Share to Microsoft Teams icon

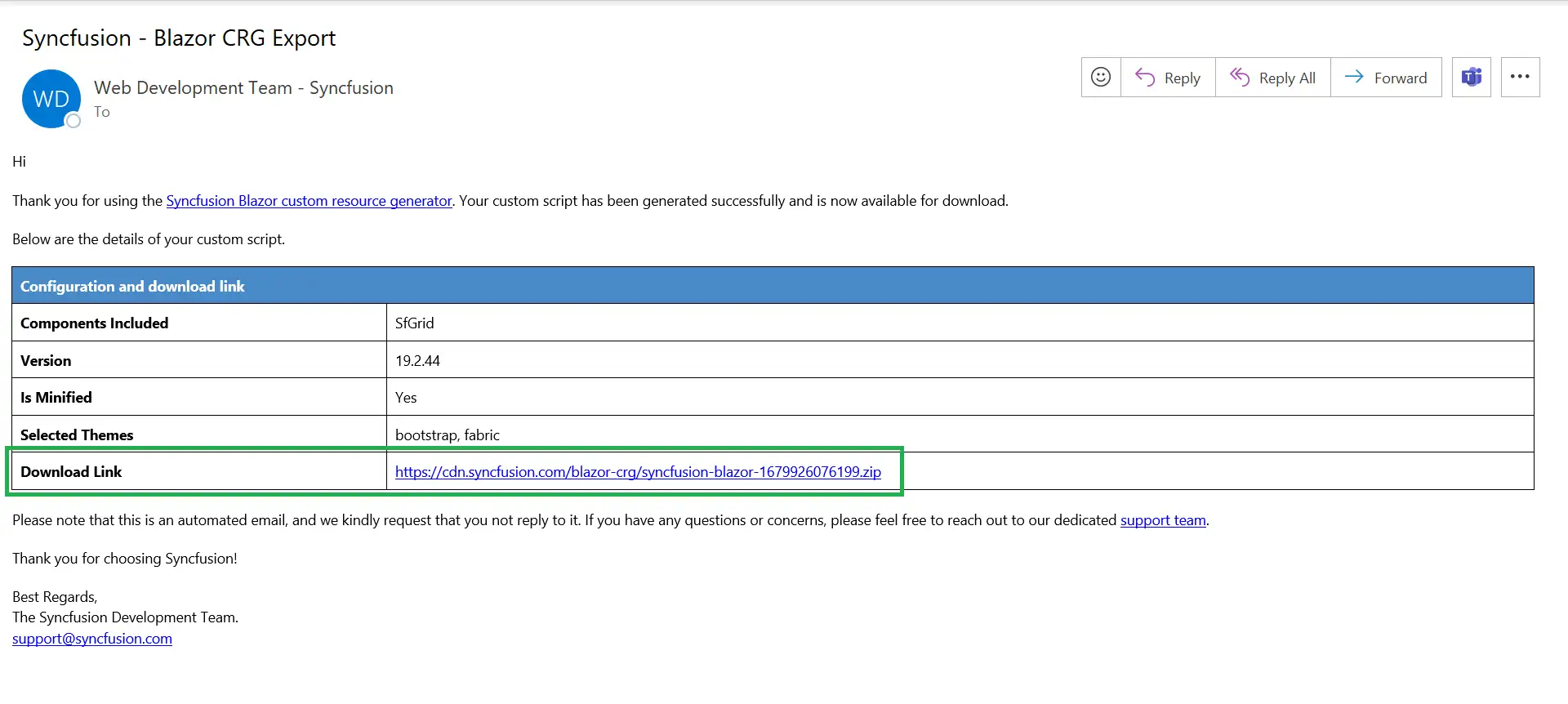[1472, 78]
